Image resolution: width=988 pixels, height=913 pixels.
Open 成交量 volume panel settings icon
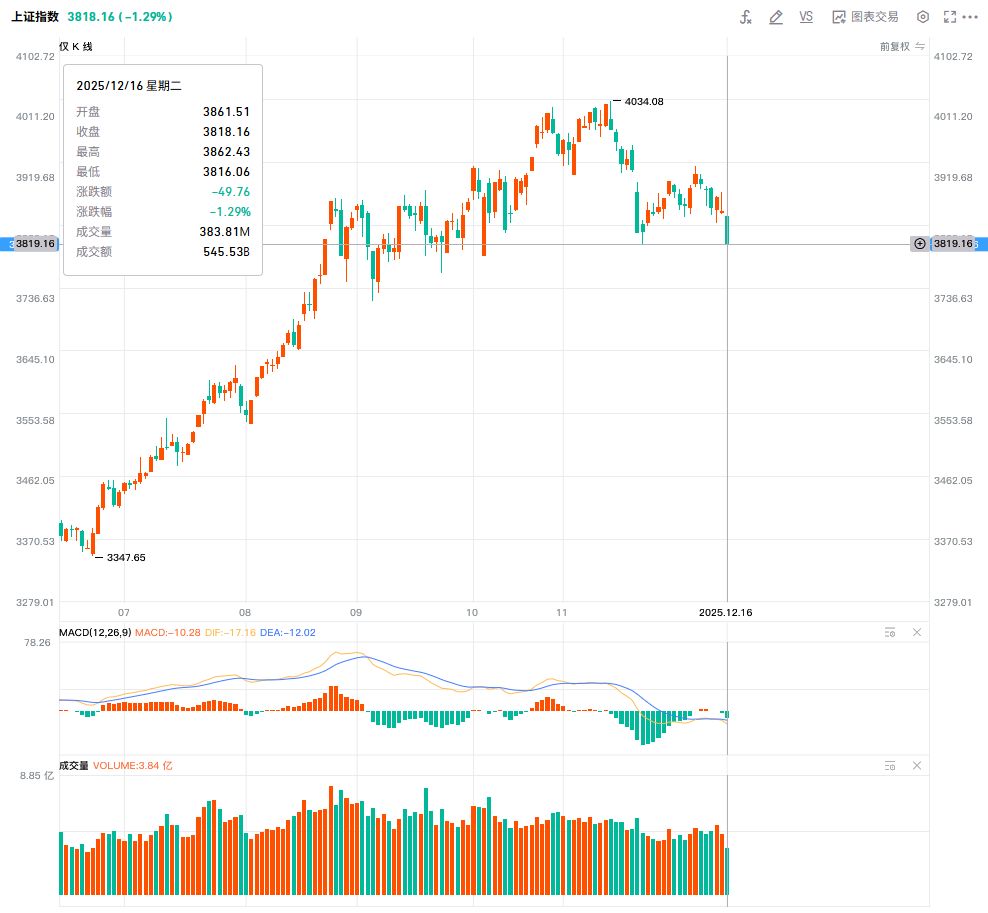[x=889, y=766]
